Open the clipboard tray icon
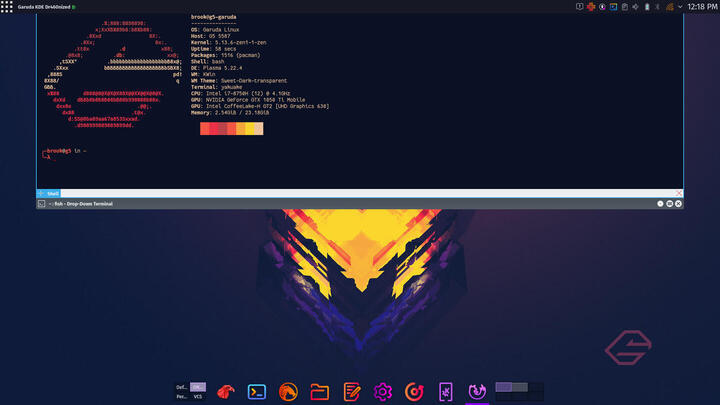 coord(624,7)
